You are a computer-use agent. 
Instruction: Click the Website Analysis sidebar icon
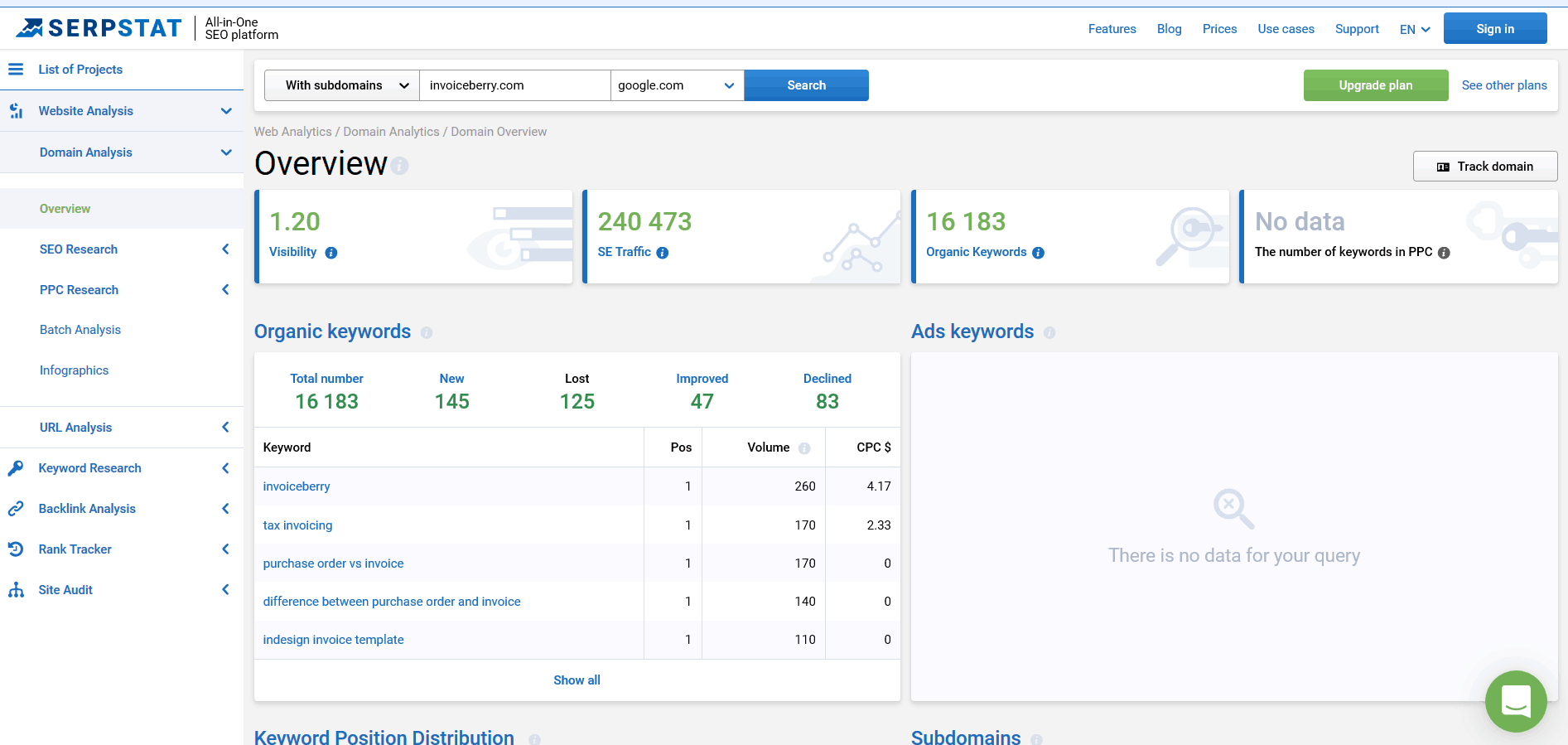tap(16, 111)
